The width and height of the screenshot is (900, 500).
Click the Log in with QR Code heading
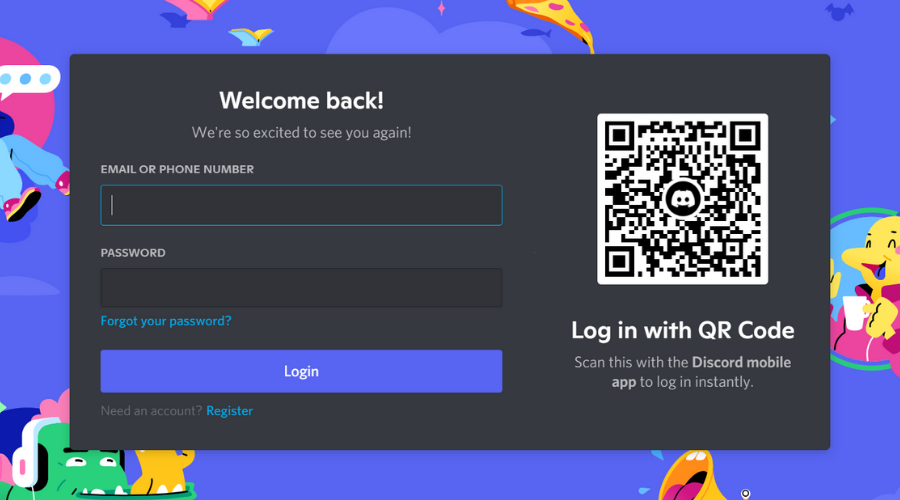682,330
